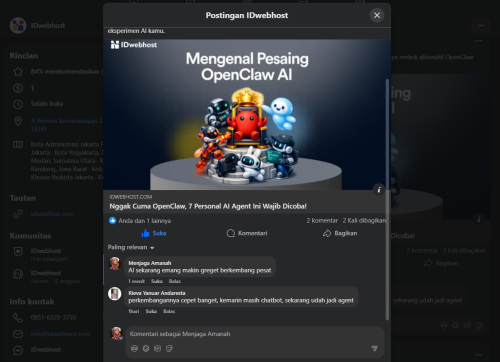500x362 pixels.
Task: Open the IDwebhost Saluran channel
Action: 55,277
